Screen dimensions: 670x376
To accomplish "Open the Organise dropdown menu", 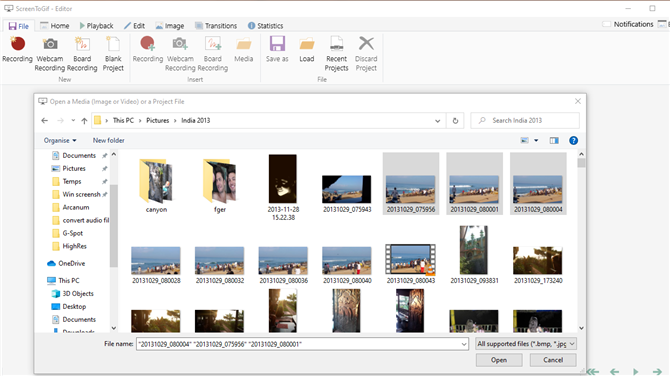I will 60,141.
